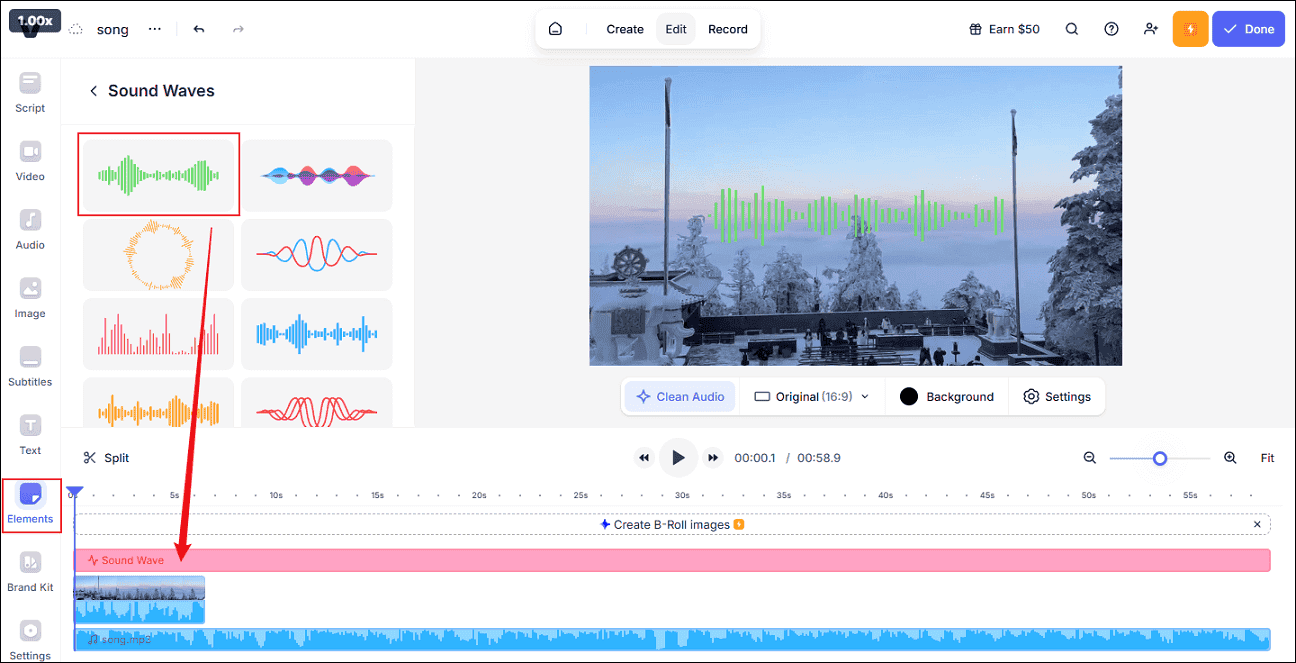Select the green sound wave thumbnail

click(x=158, y=174)
